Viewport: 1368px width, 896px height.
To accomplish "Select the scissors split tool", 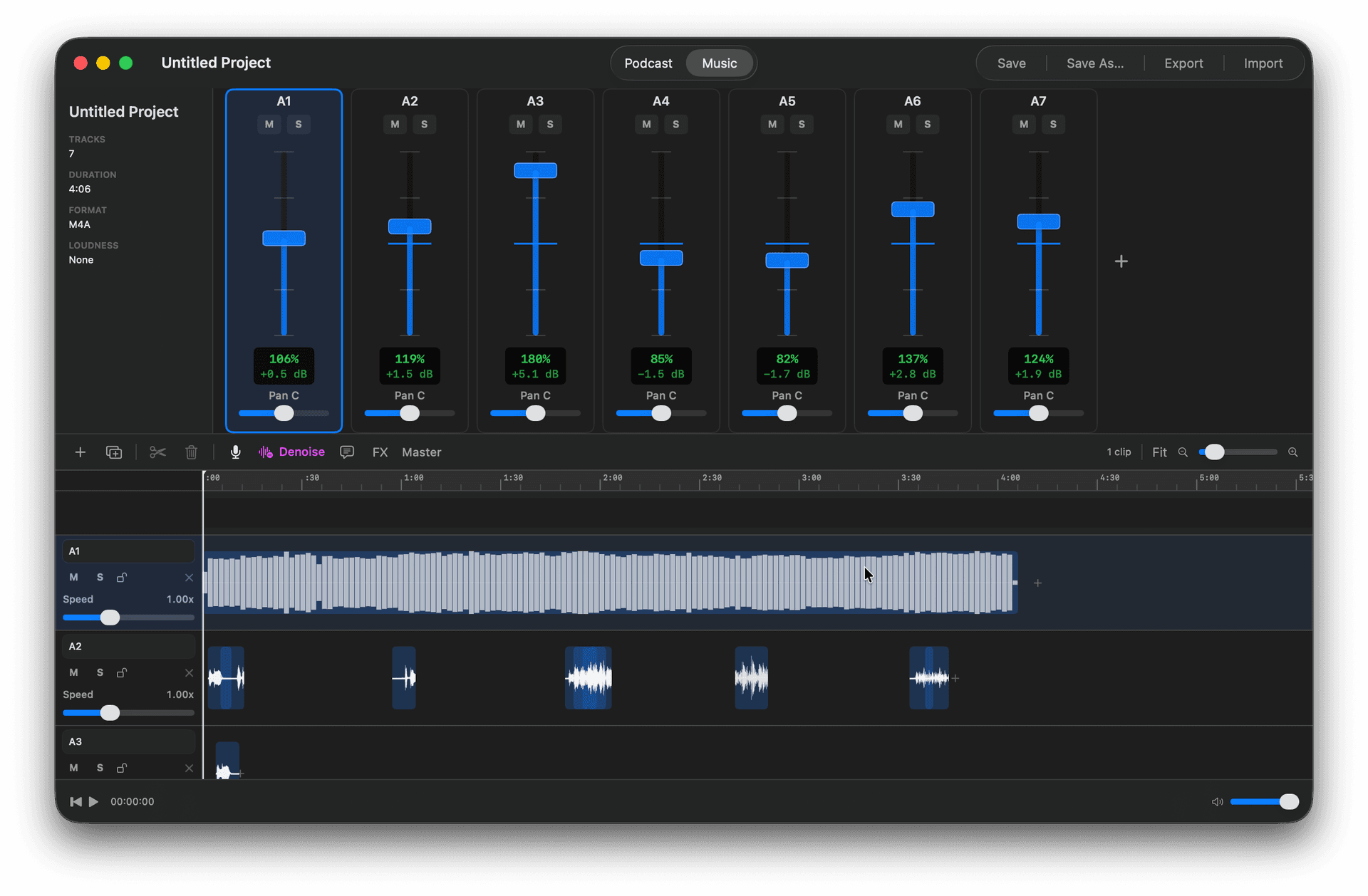I will pyautogui.click(x=157, y=452).
